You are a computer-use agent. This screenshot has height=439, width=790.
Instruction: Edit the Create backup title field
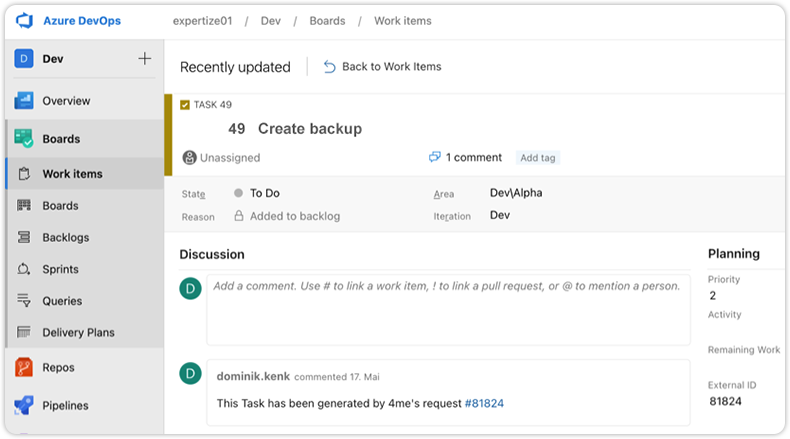pos(310,129)
